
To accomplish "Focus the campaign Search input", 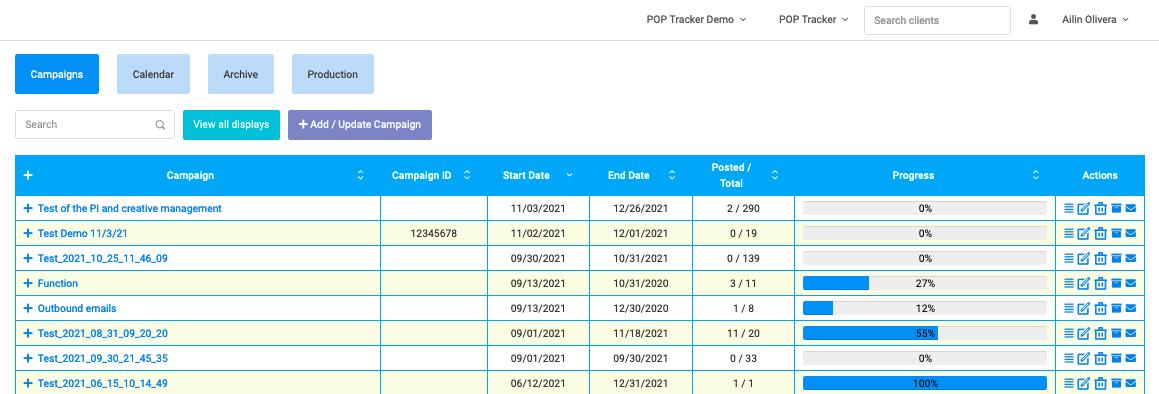I will (95, 125).
